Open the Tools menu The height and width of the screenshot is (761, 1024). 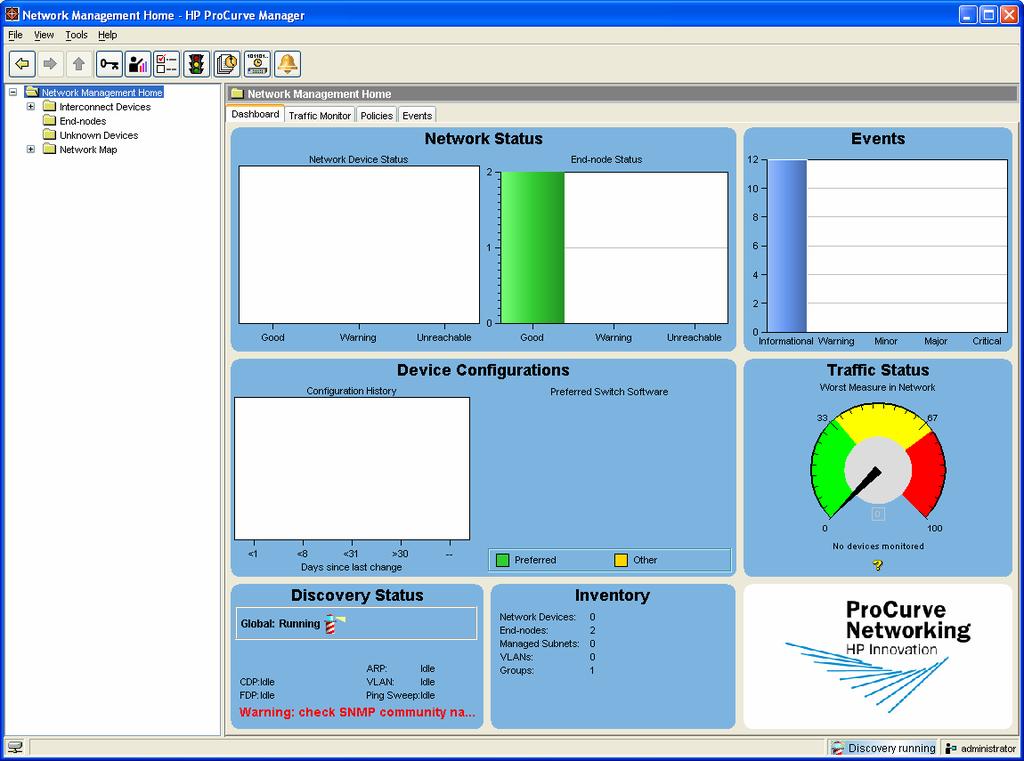(76, 35)
